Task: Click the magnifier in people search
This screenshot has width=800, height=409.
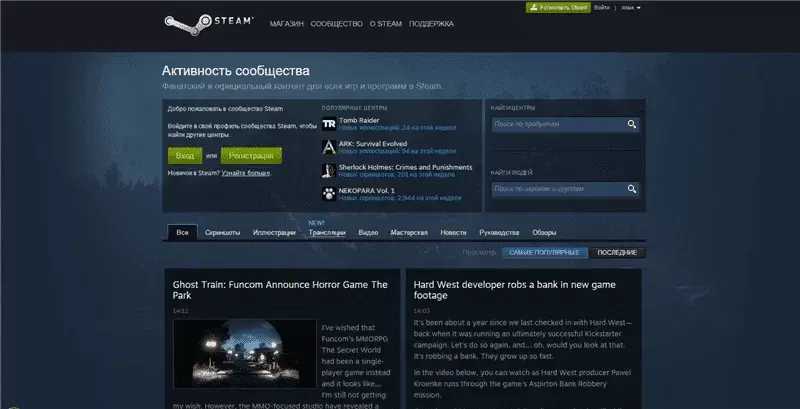Action: [632, 189]
